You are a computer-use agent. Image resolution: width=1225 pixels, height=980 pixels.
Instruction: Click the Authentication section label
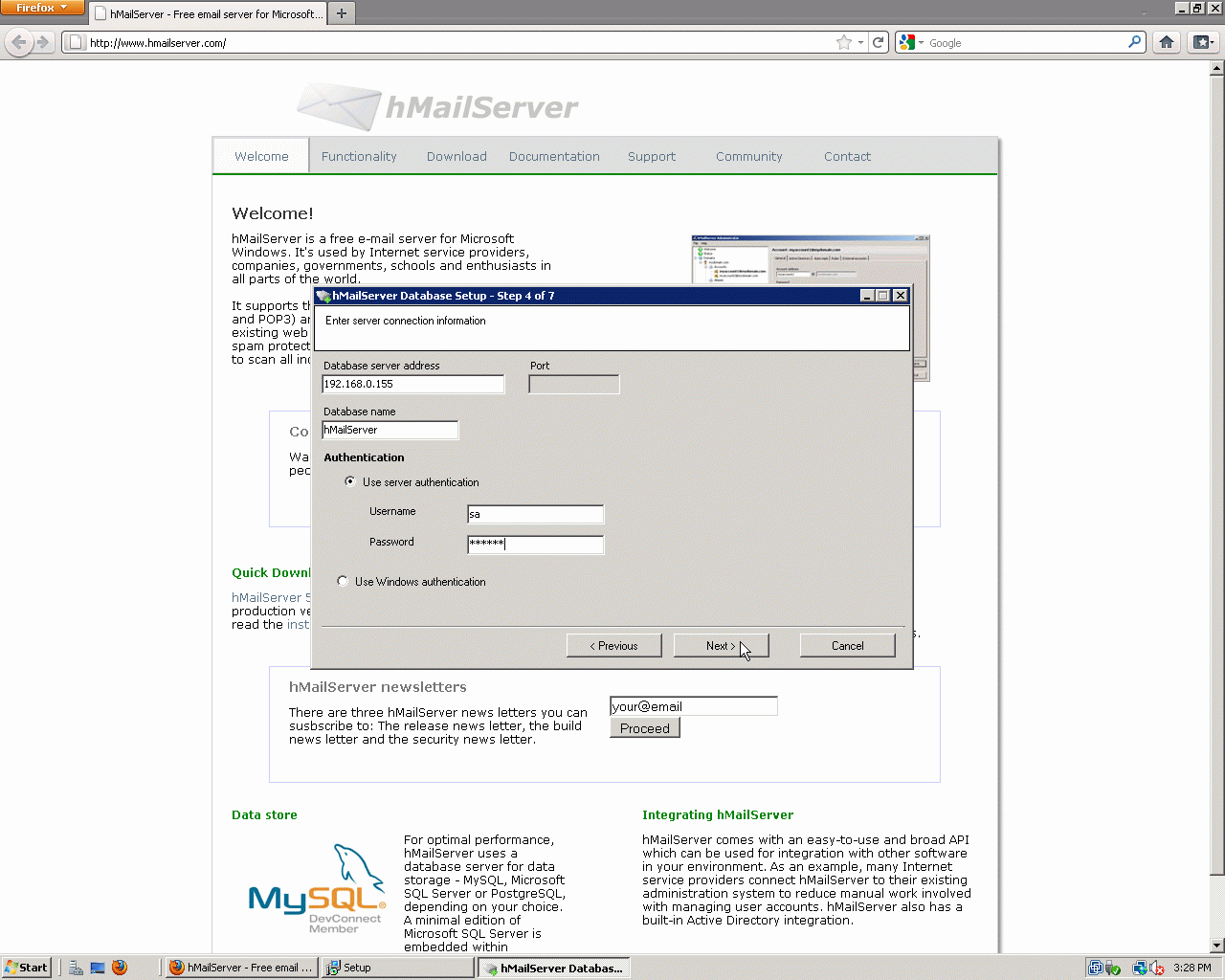coord(364,457)
